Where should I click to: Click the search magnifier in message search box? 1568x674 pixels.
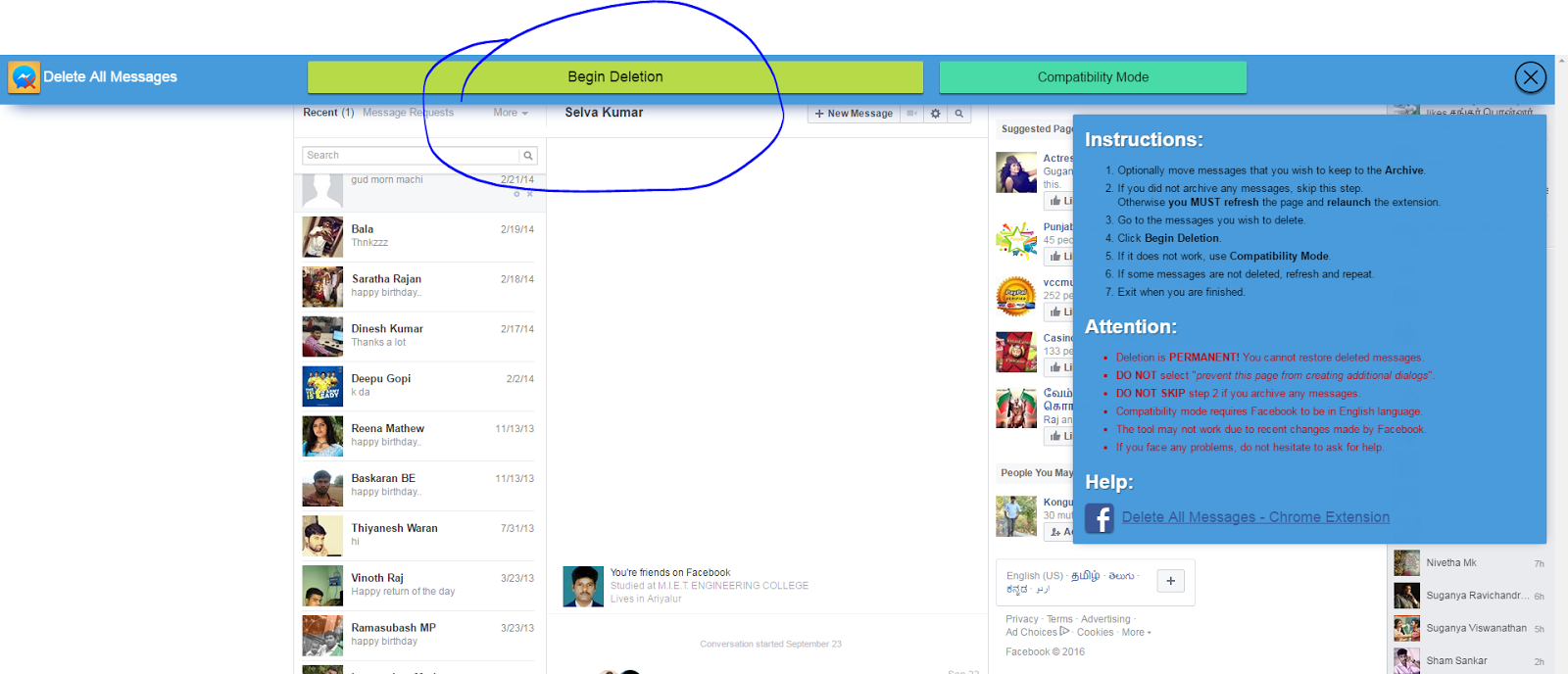point(528,156)
